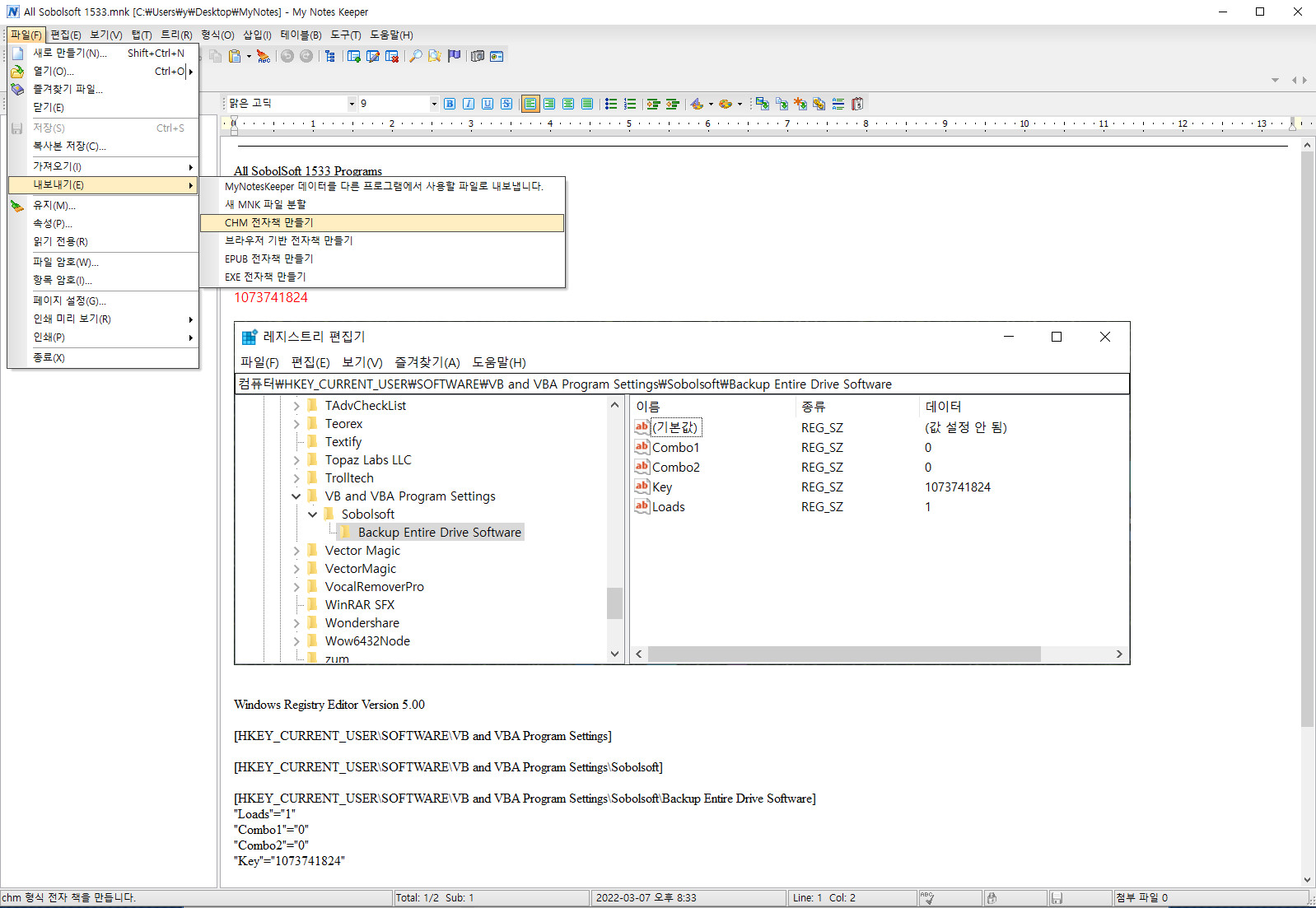This screenshot has height=908, width=1316.
Task: Click the blue window options icon
Action: point(497,56)
